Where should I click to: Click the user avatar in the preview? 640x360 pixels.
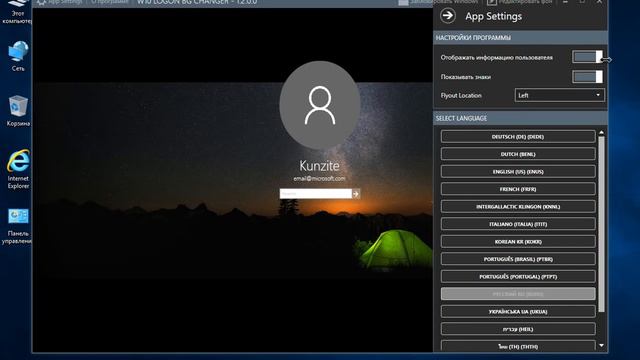tap(320, 105)
